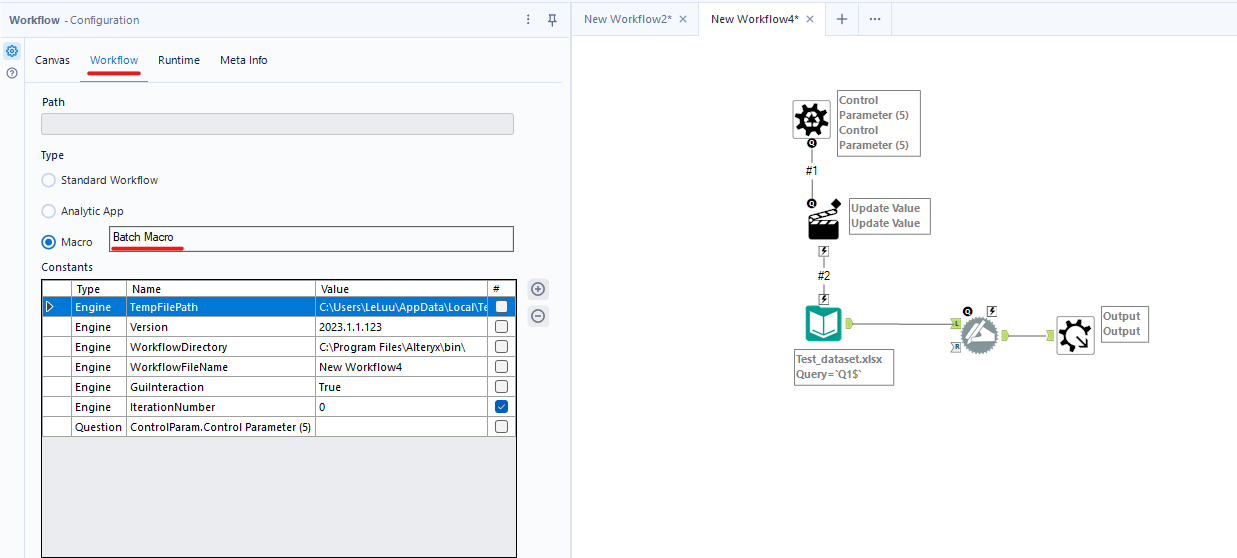Image resolution: width=1237 pixels, height=558 pixels.
Task: Click the Join tool L input anchor
Action: pyautogui.click(x=956, y=324)
